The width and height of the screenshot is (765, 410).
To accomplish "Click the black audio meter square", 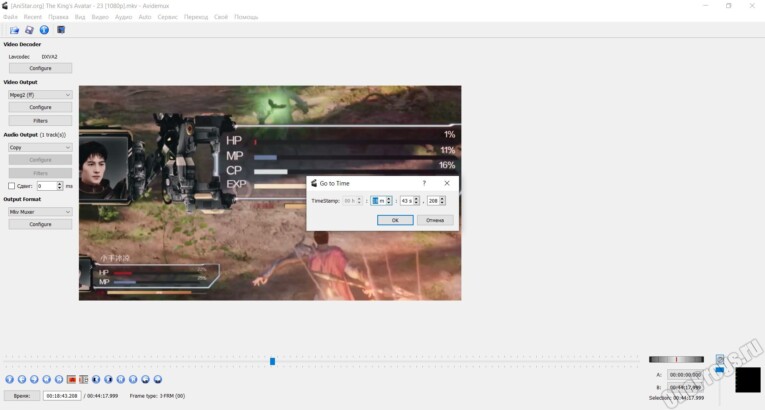I will click(x=748, y=380).
